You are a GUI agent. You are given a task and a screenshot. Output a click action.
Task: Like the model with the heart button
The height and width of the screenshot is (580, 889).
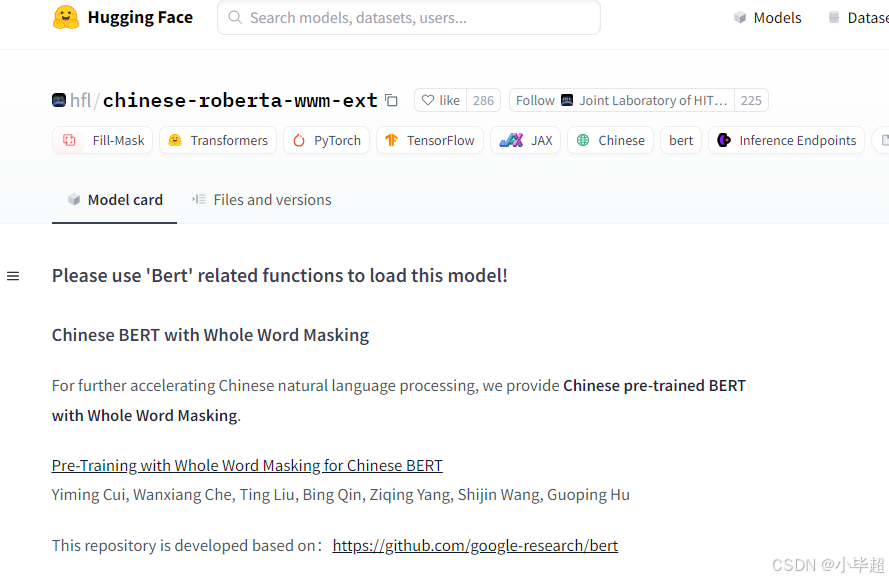point(441,100)
